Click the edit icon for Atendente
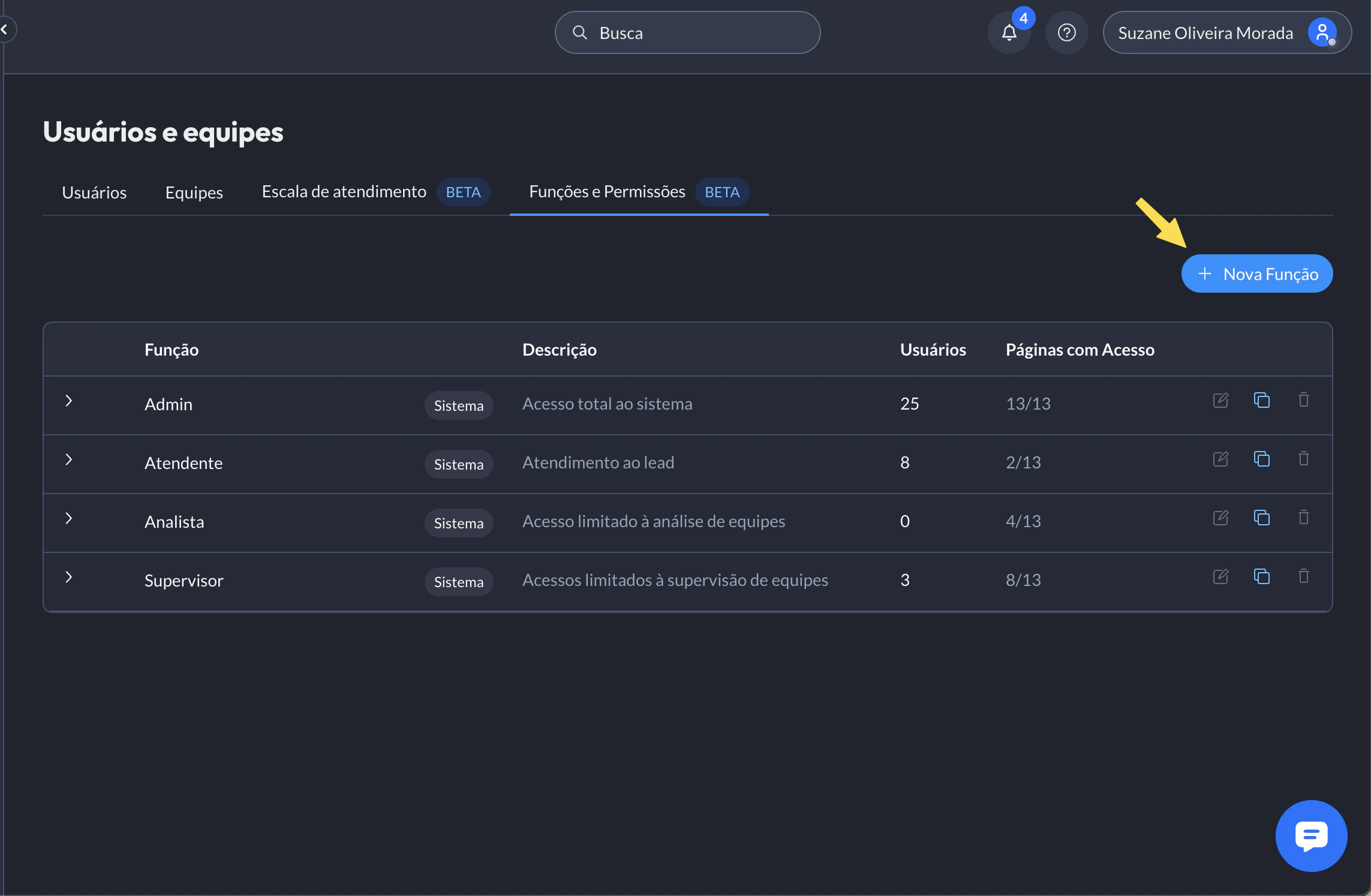This screenshot has height=896, width=1371. click(1220, 459)
